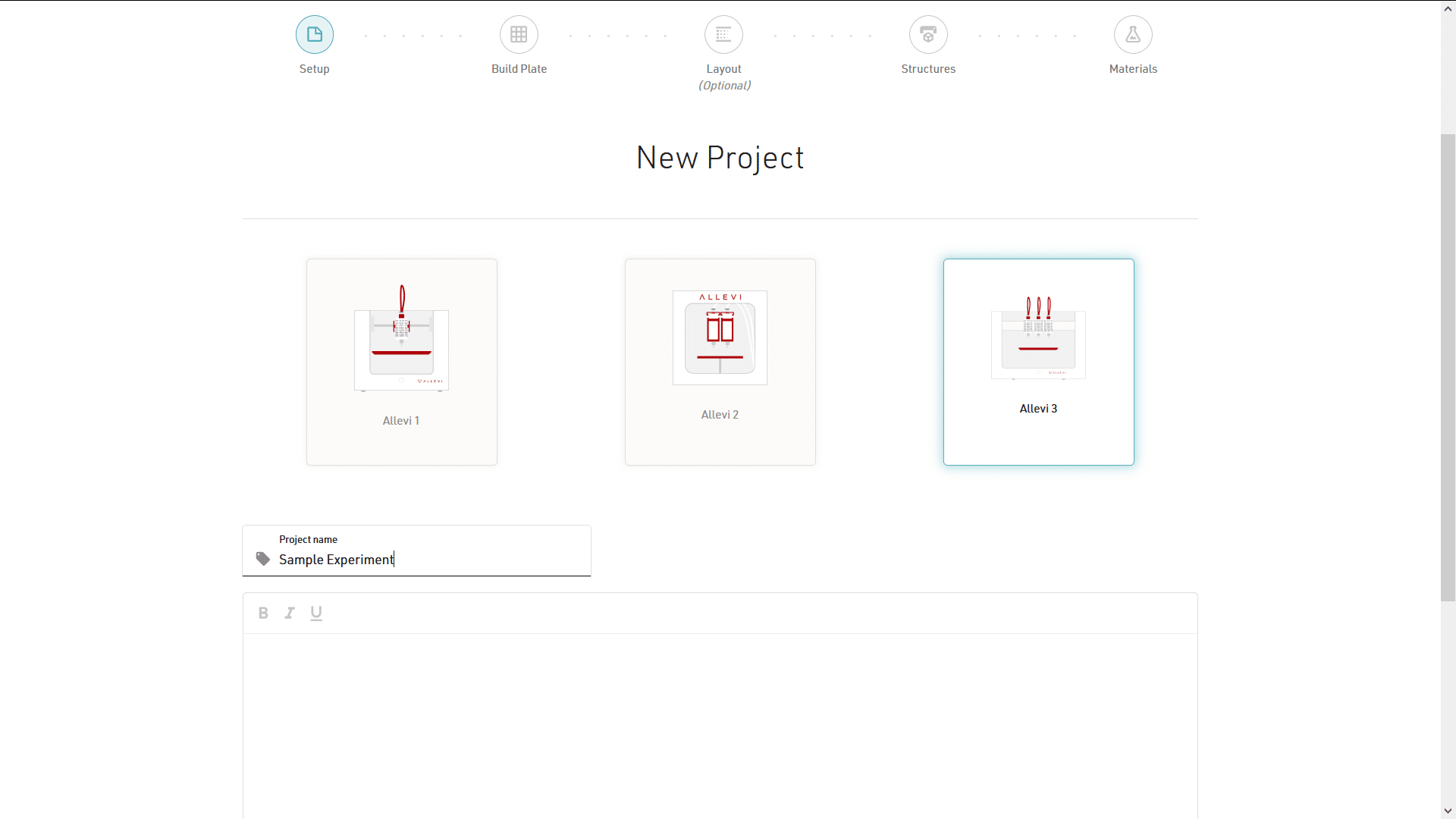Click the Materials step label
The height and width of the screenshot is (819, 1456).
[1134, 69]
